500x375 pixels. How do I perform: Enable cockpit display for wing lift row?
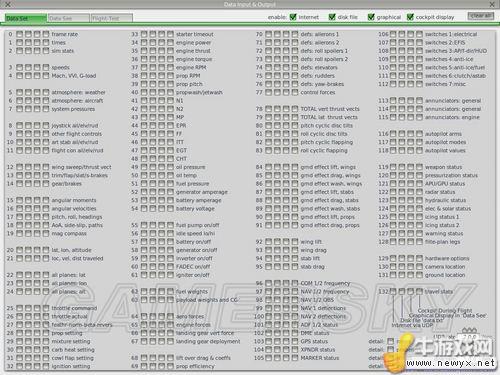pos(295,242)
